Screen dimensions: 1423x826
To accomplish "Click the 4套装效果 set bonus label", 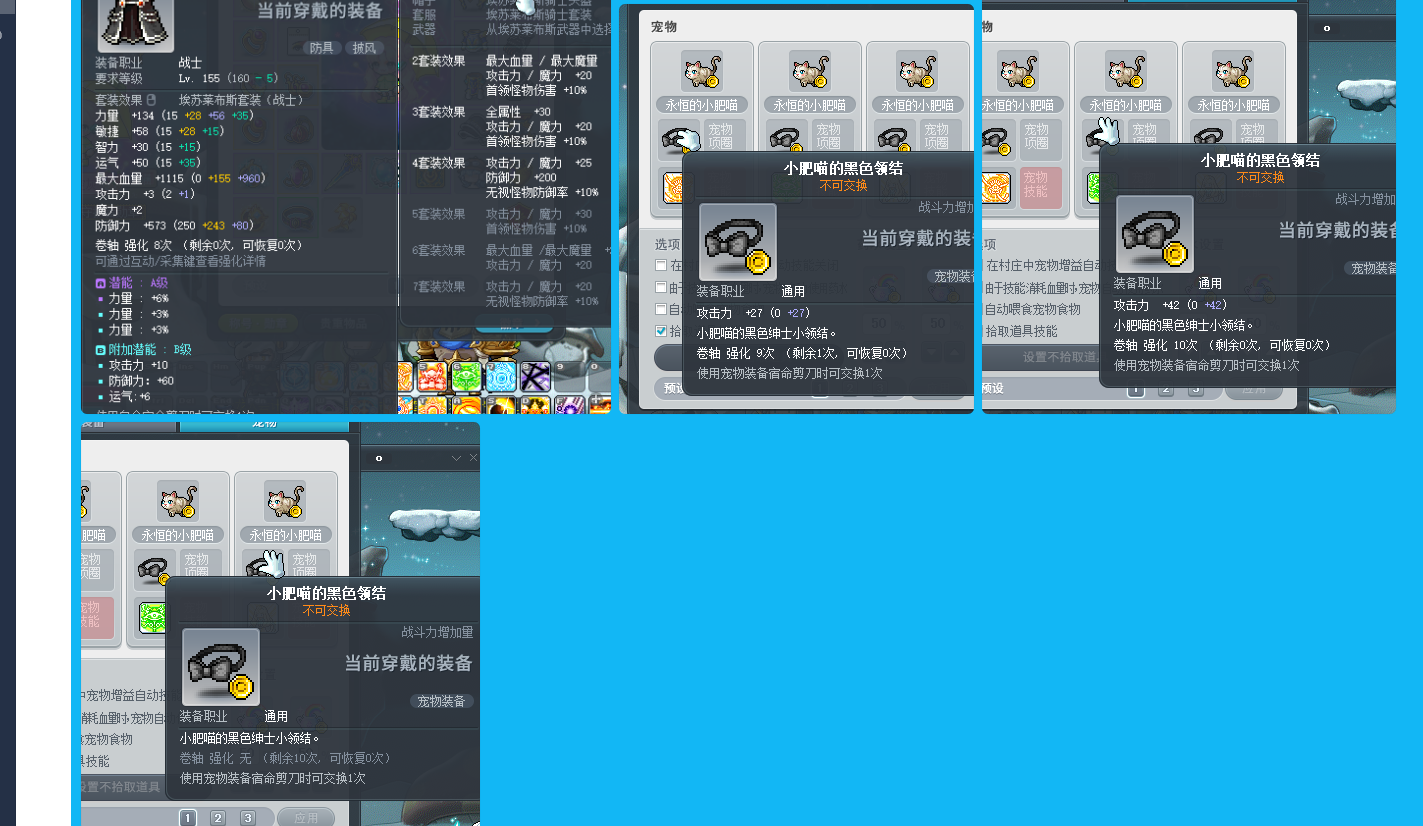I will coord(439,163).
